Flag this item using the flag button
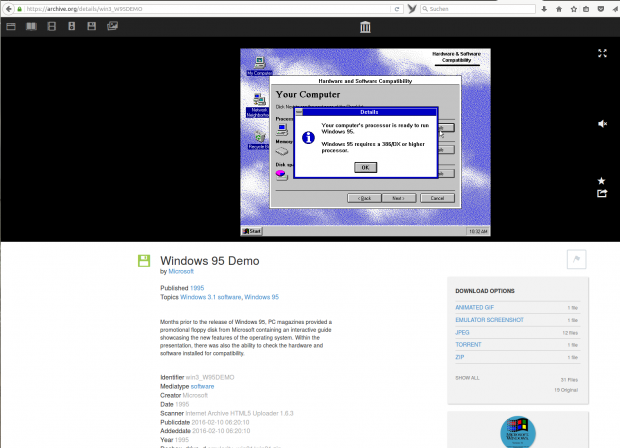Viewport: 620px width, 448px height. [x=577, y=259]
